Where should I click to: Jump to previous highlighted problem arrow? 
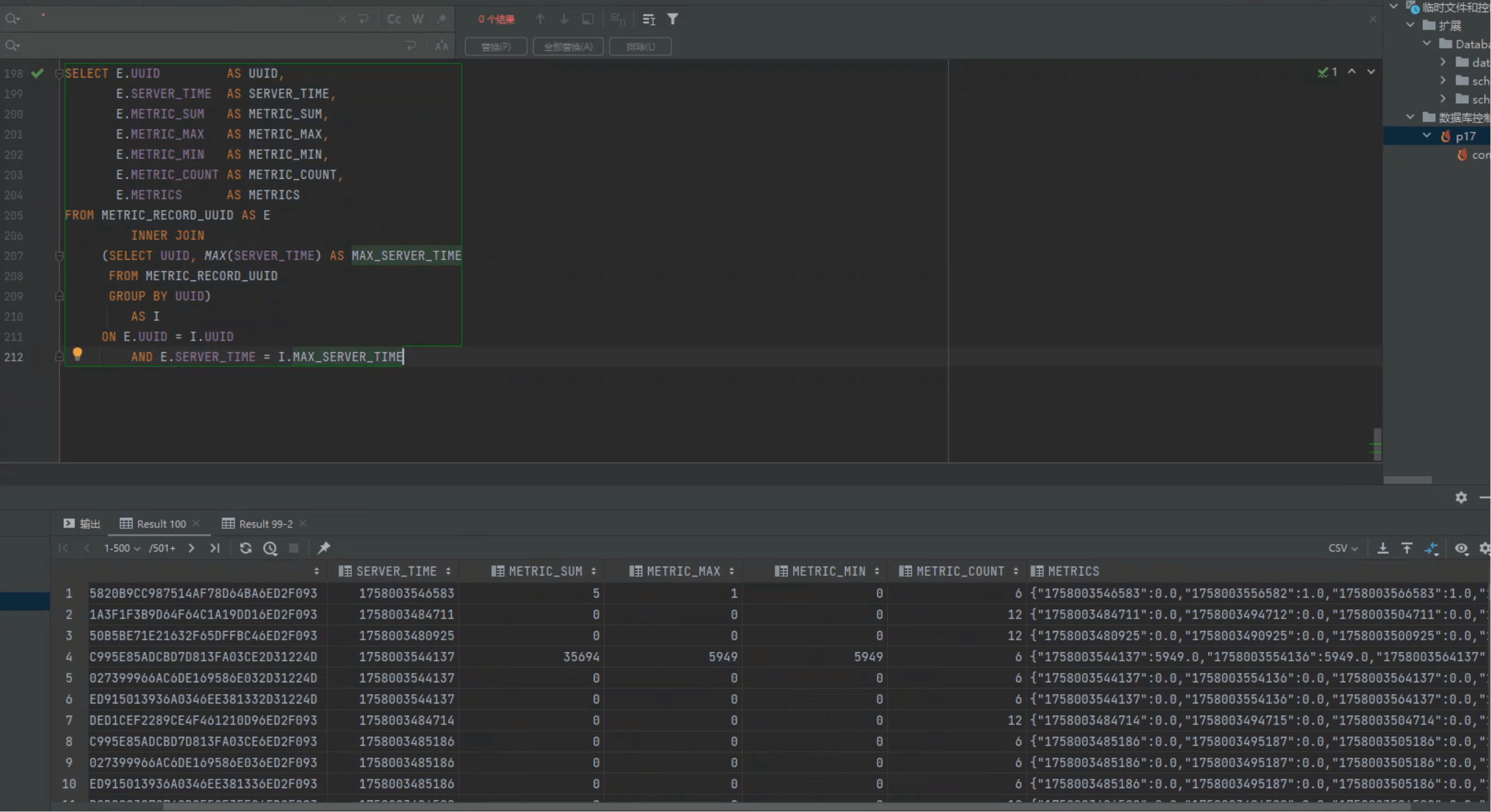[1352, 72]
